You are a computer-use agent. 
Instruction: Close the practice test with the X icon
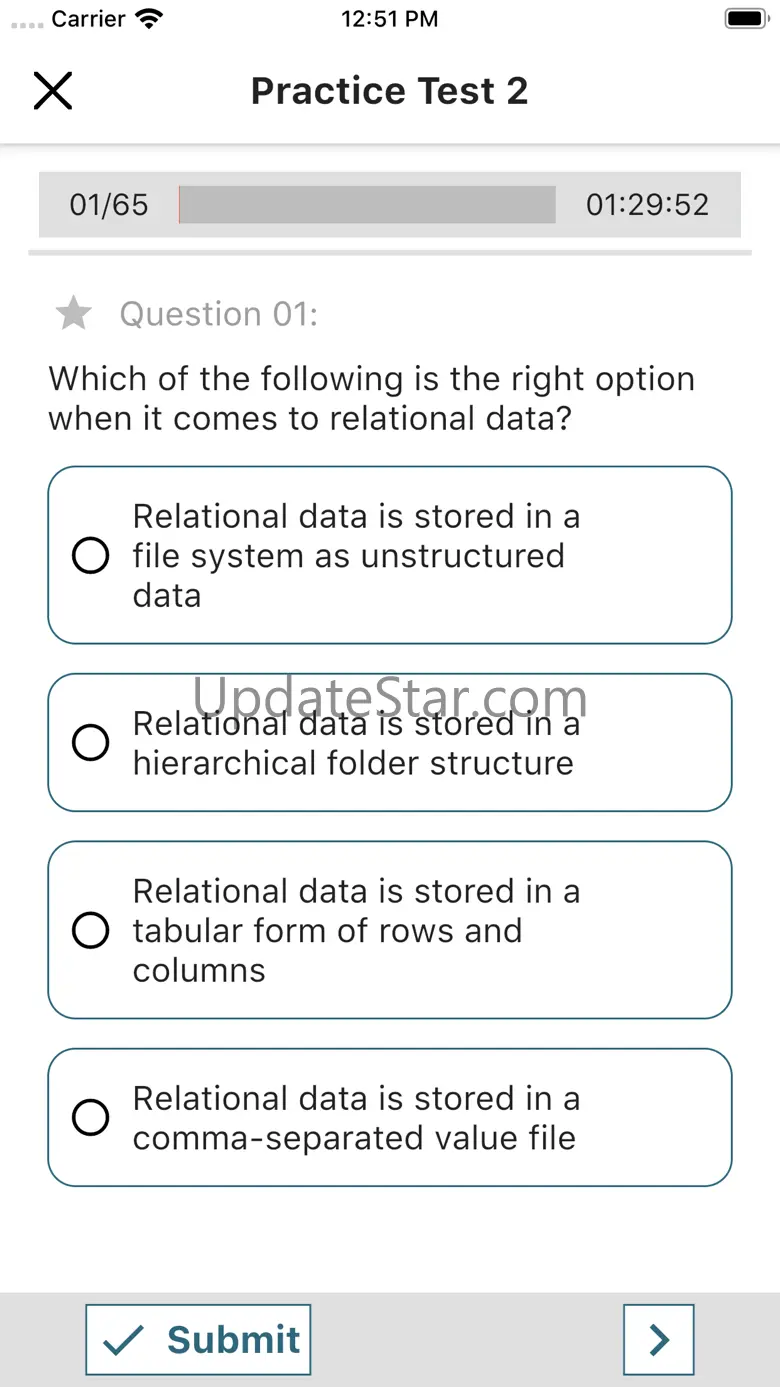(x=53, y=91)
